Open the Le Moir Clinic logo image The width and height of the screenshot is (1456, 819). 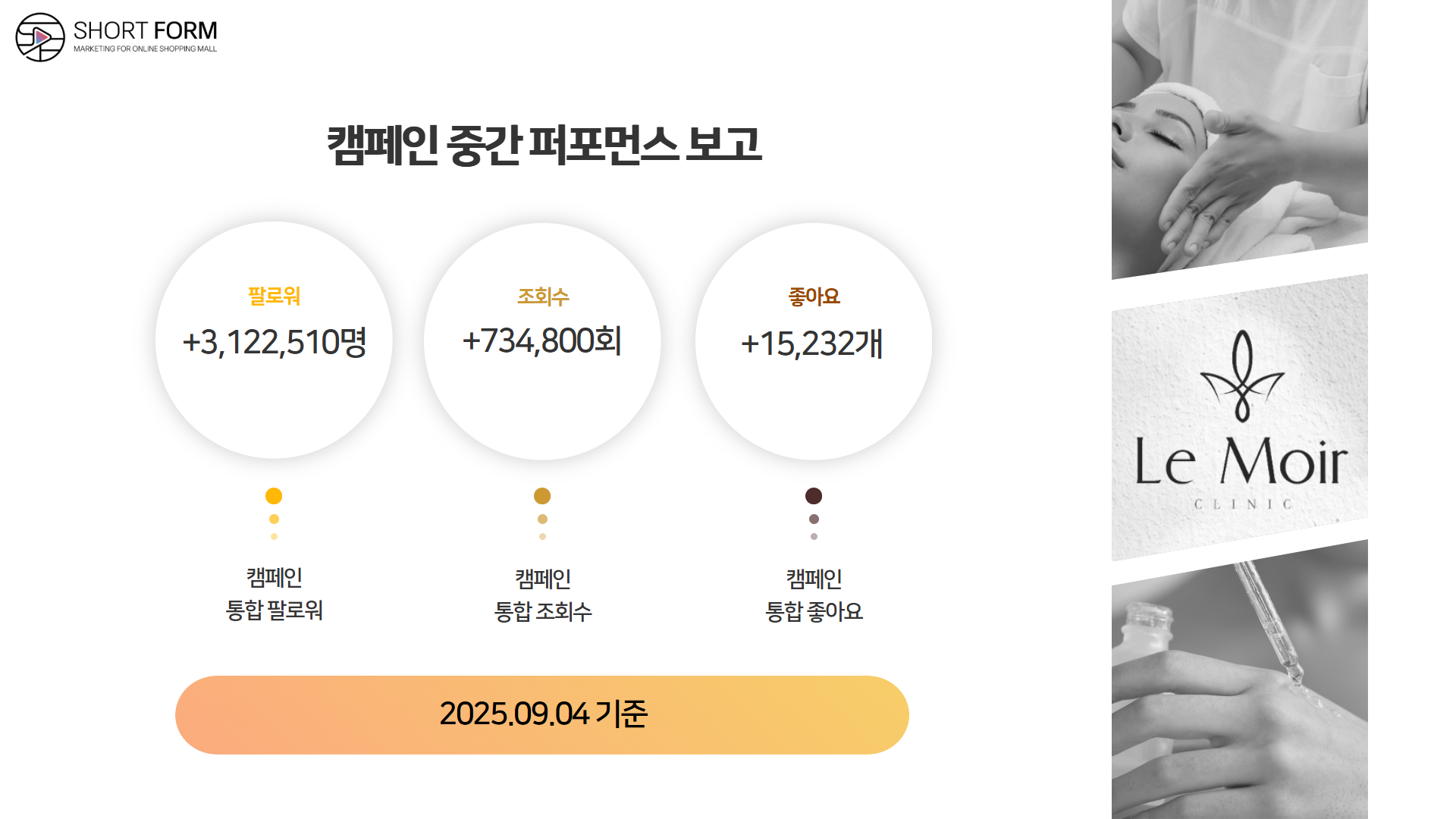click(x=1240, y=417)
